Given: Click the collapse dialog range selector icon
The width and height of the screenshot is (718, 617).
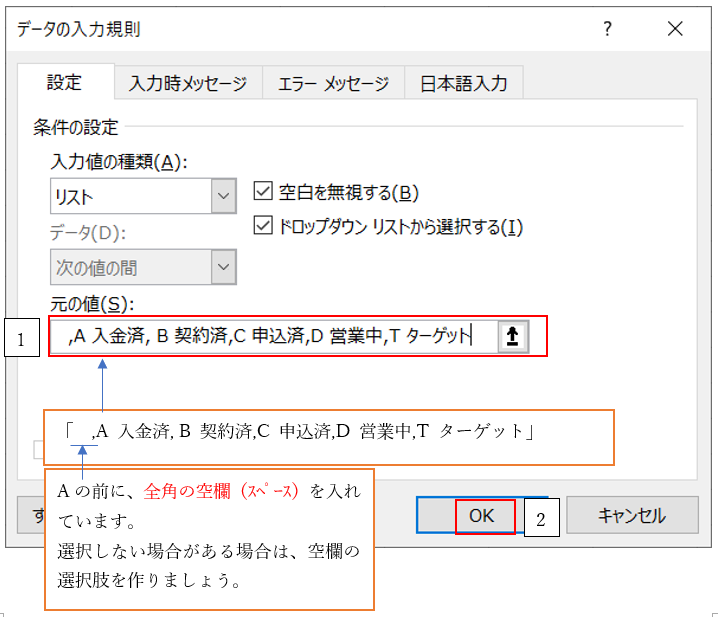Looking at the screenshot, I should coord(511,337).
